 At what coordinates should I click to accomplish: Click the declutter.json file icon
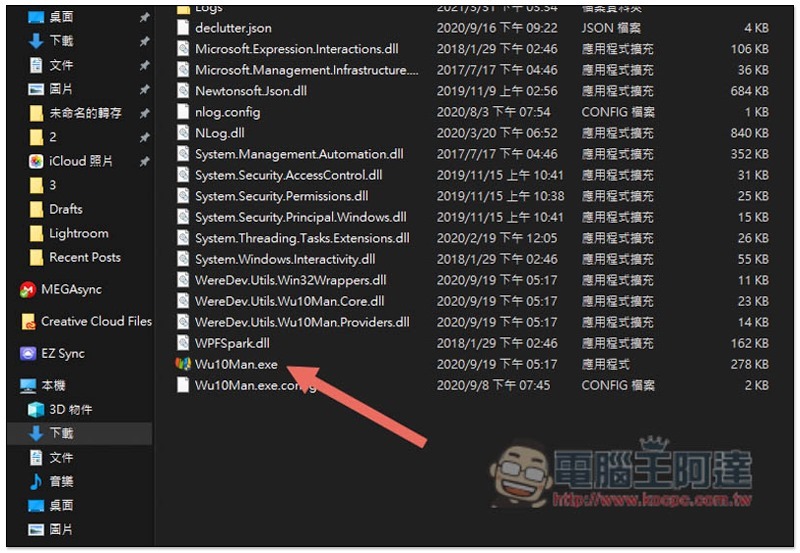(183, 28)
